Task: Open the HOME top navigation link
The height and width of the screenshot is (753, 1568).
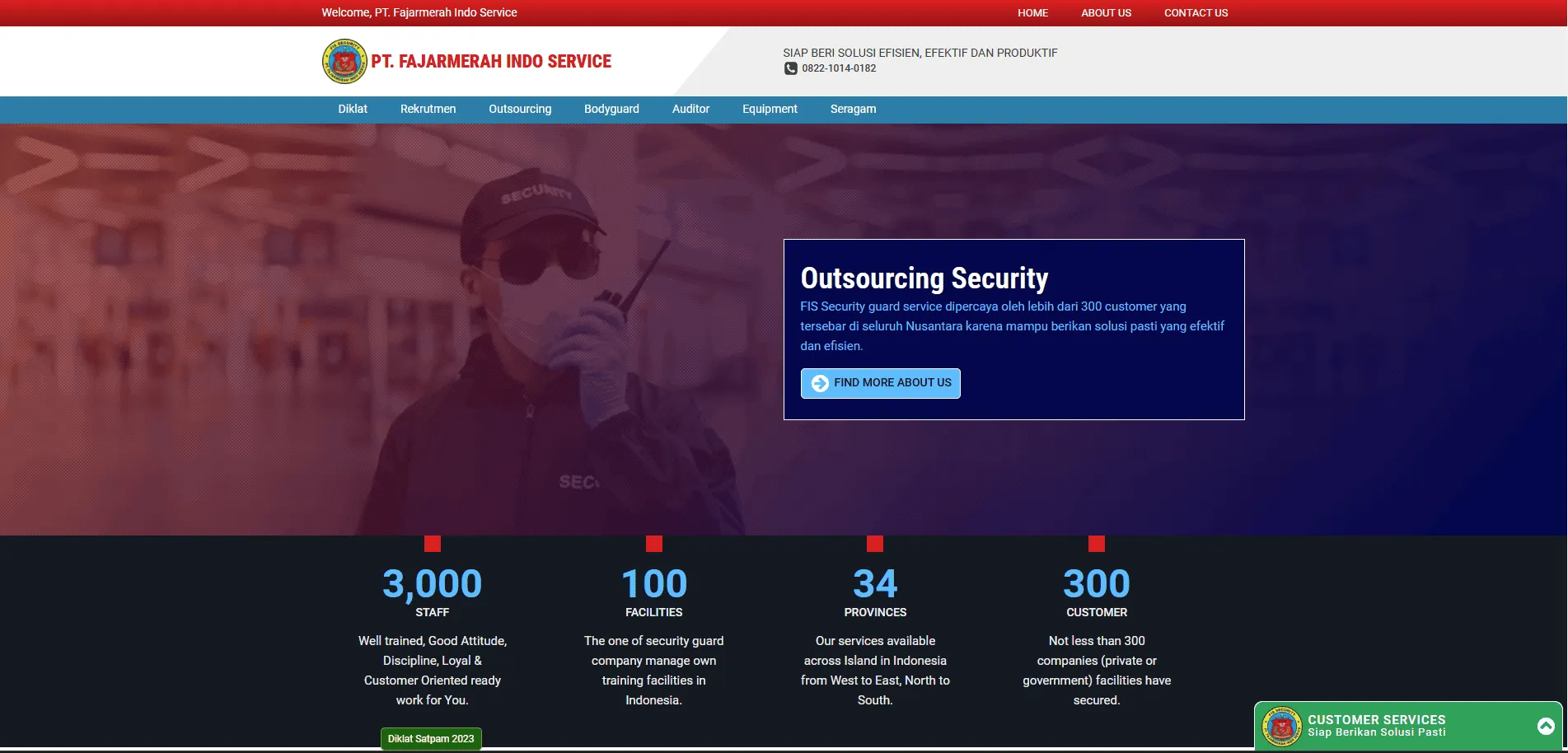Action: pyautogui.click(x=1032, y=13)
